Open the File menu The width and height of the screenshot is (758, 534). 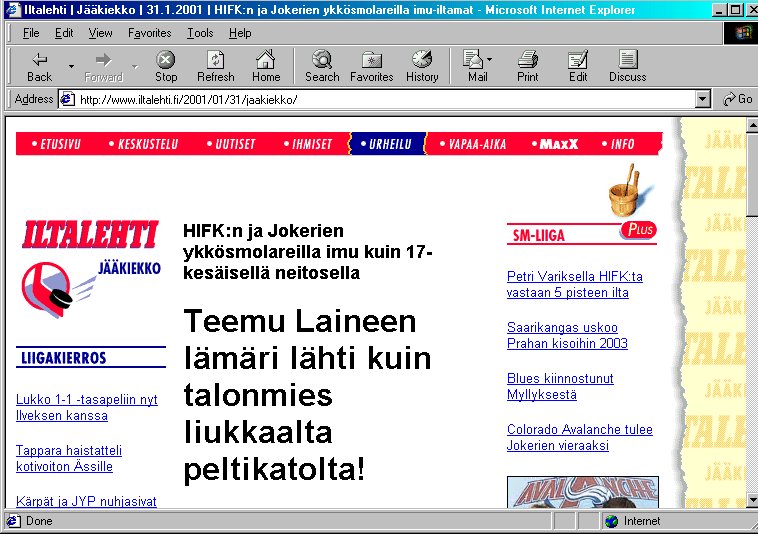click(31, 33)
